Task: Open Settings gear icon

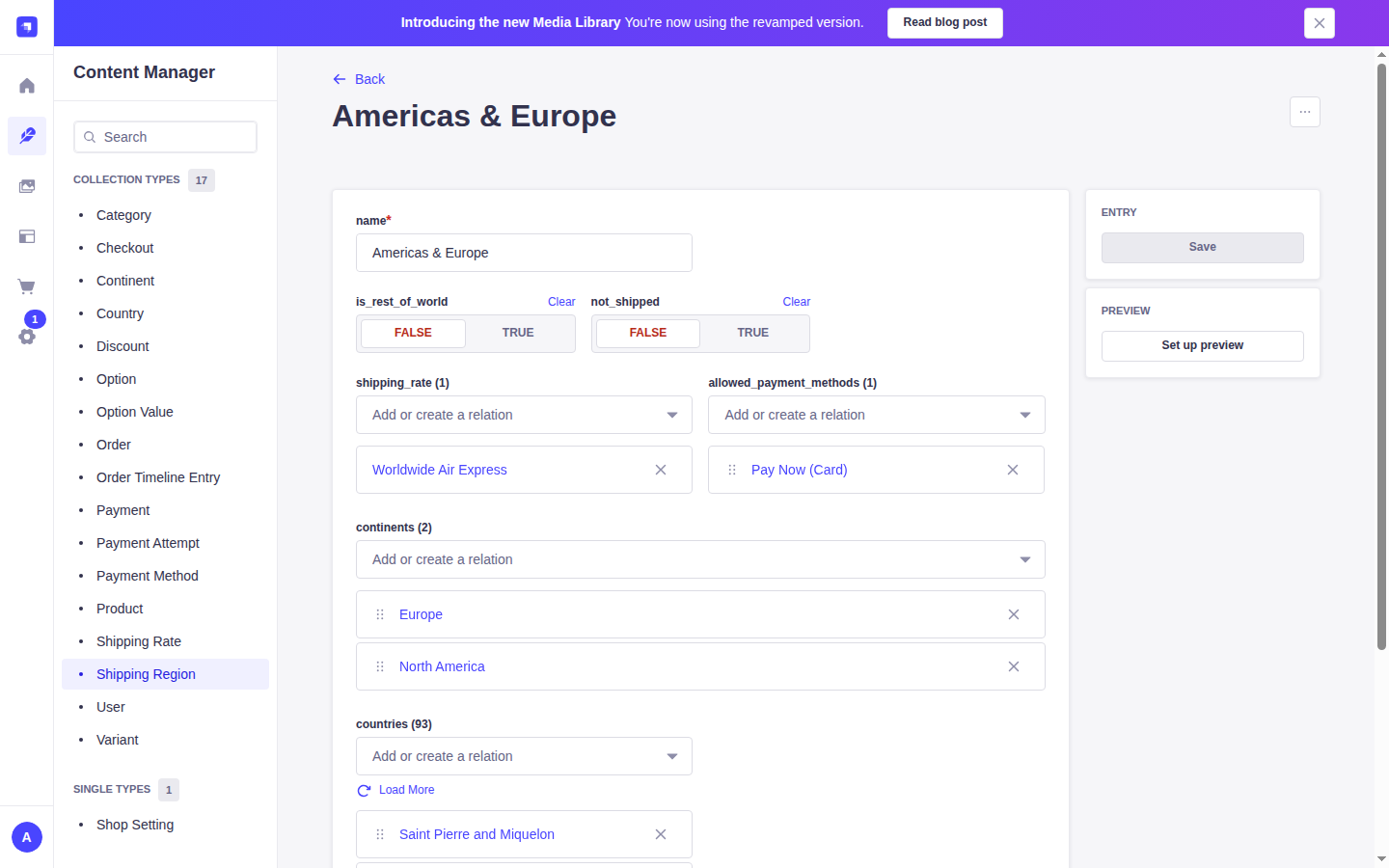Action: [27, 337]
